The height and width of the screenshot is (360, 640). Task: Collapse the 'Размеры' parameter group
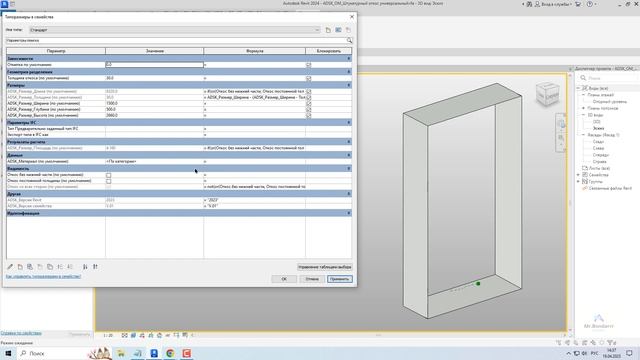[x=349, y=85]
